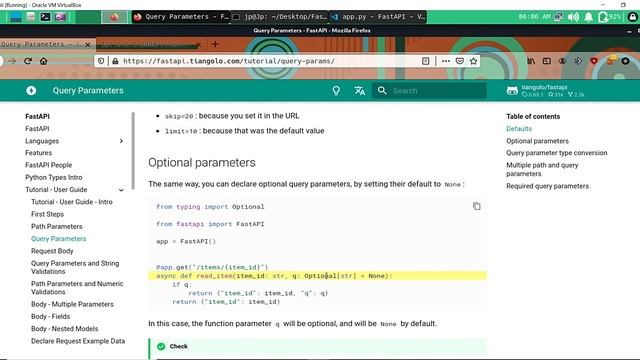This screenshot has height=360, width=640.
Task: Click the address bar URL
Action: tap(229, 61)
